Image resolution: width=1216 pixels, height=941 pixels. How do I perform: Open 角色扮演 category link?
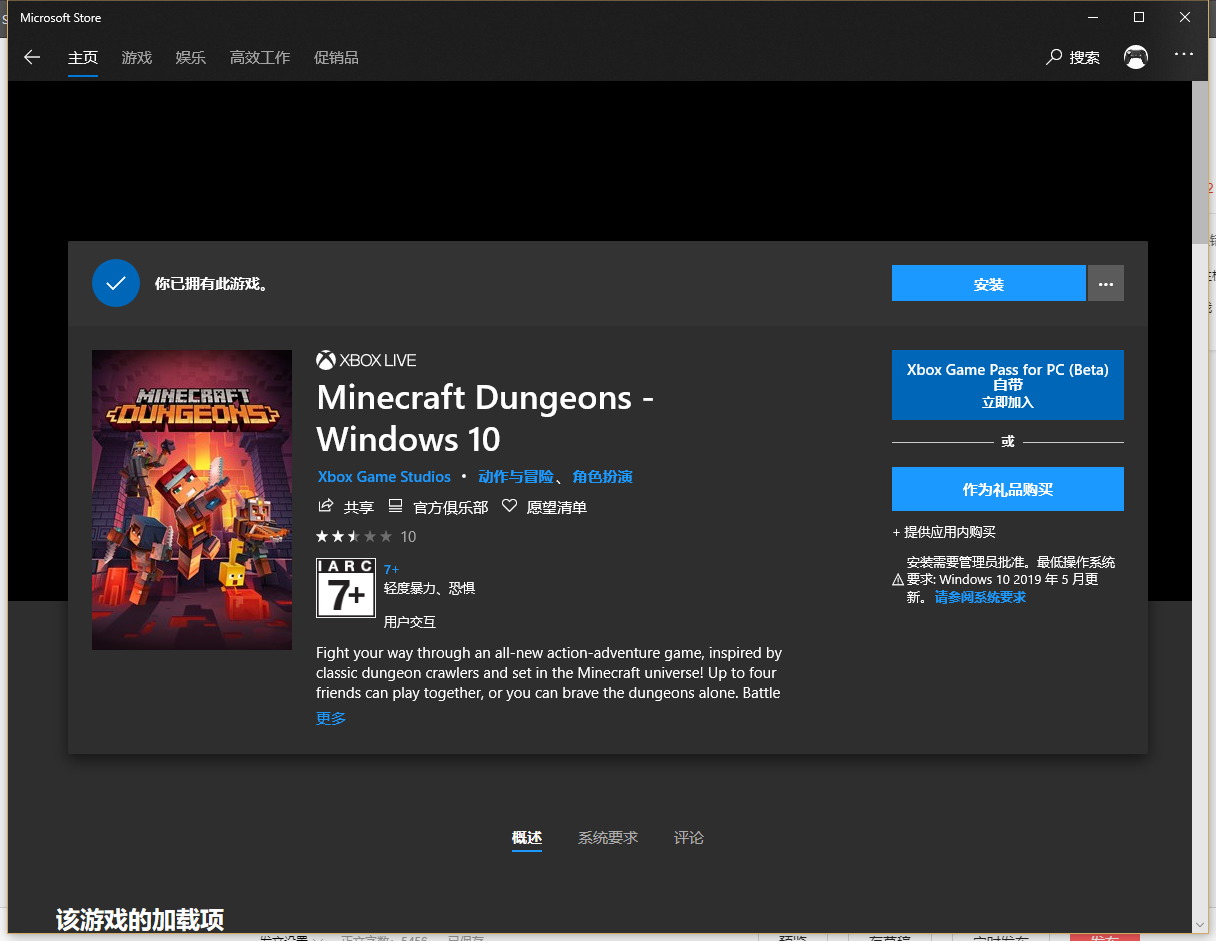click(603, 477)
